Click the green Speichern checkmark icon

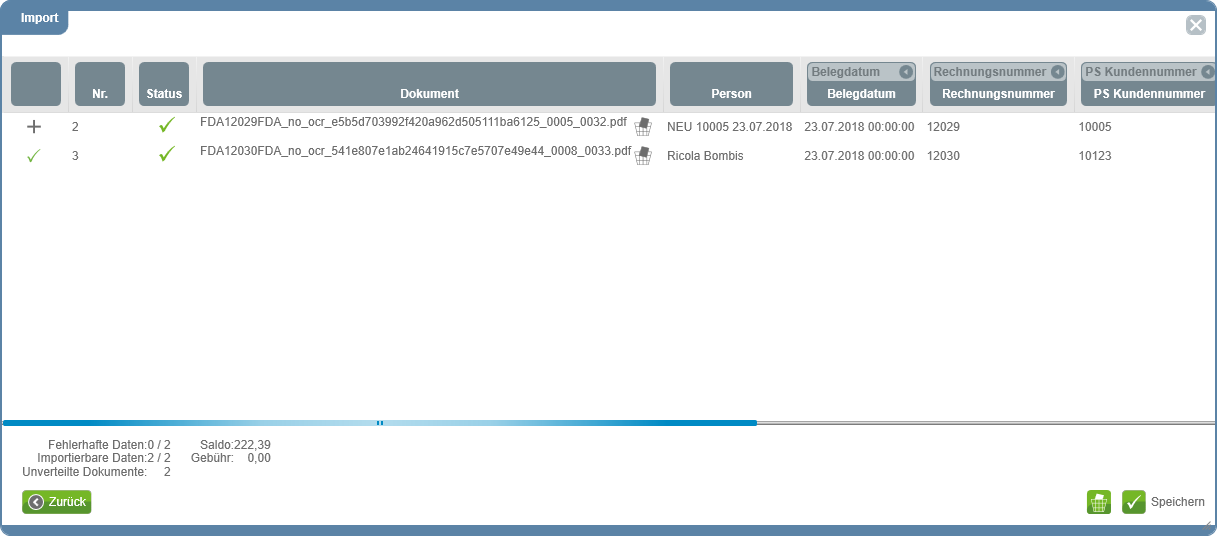coord(1133,502)
